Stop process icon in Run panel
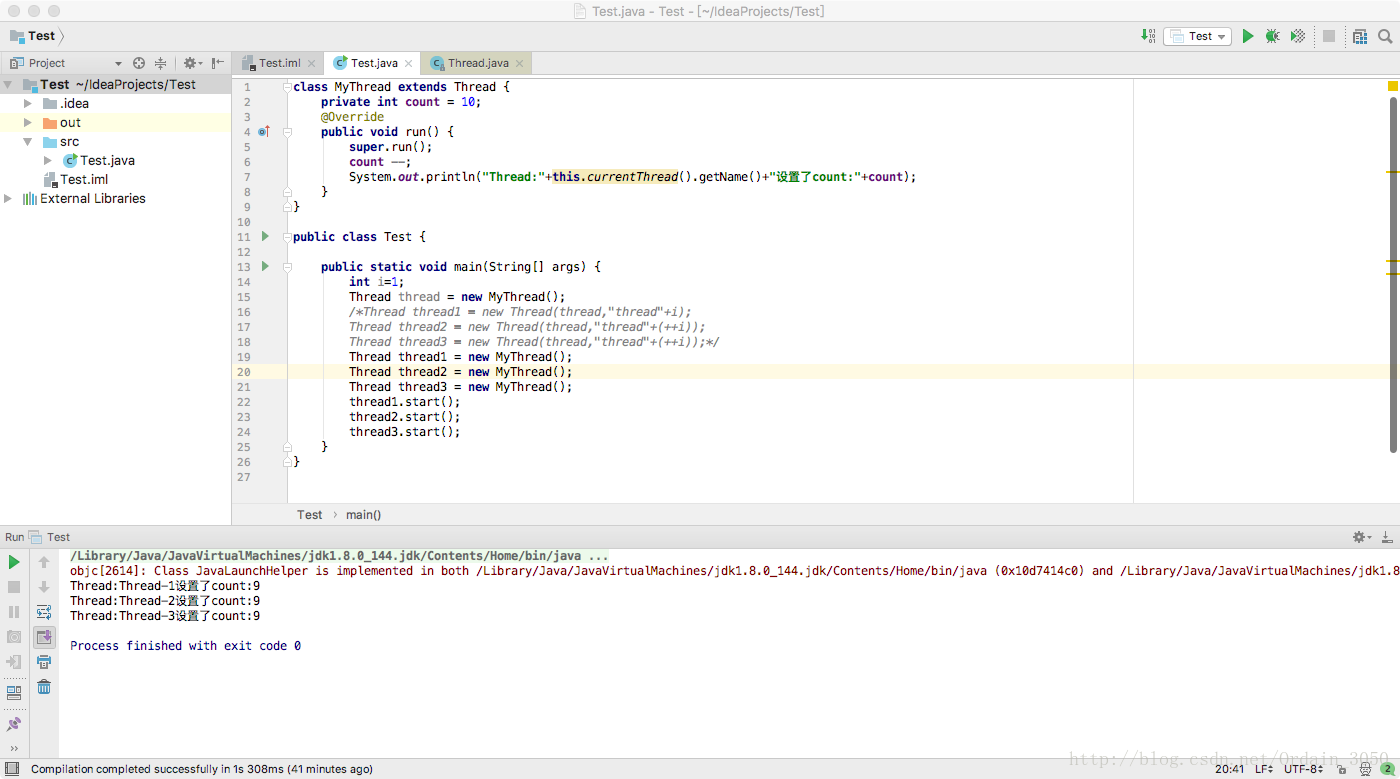The image size is (1400, 779). (14, 587)
